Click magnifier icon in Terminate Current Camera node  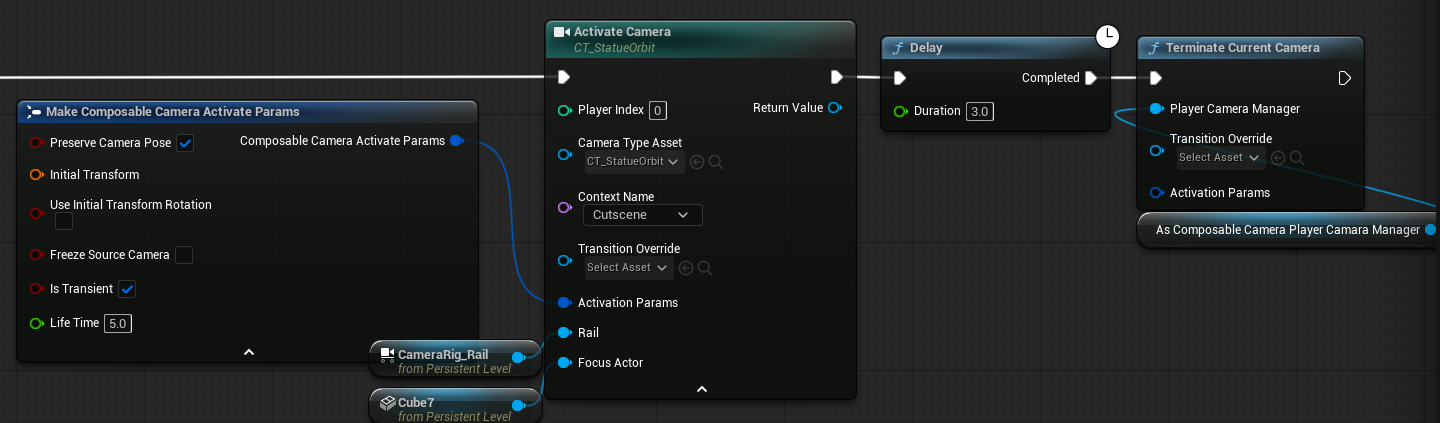pos(1296,158)
